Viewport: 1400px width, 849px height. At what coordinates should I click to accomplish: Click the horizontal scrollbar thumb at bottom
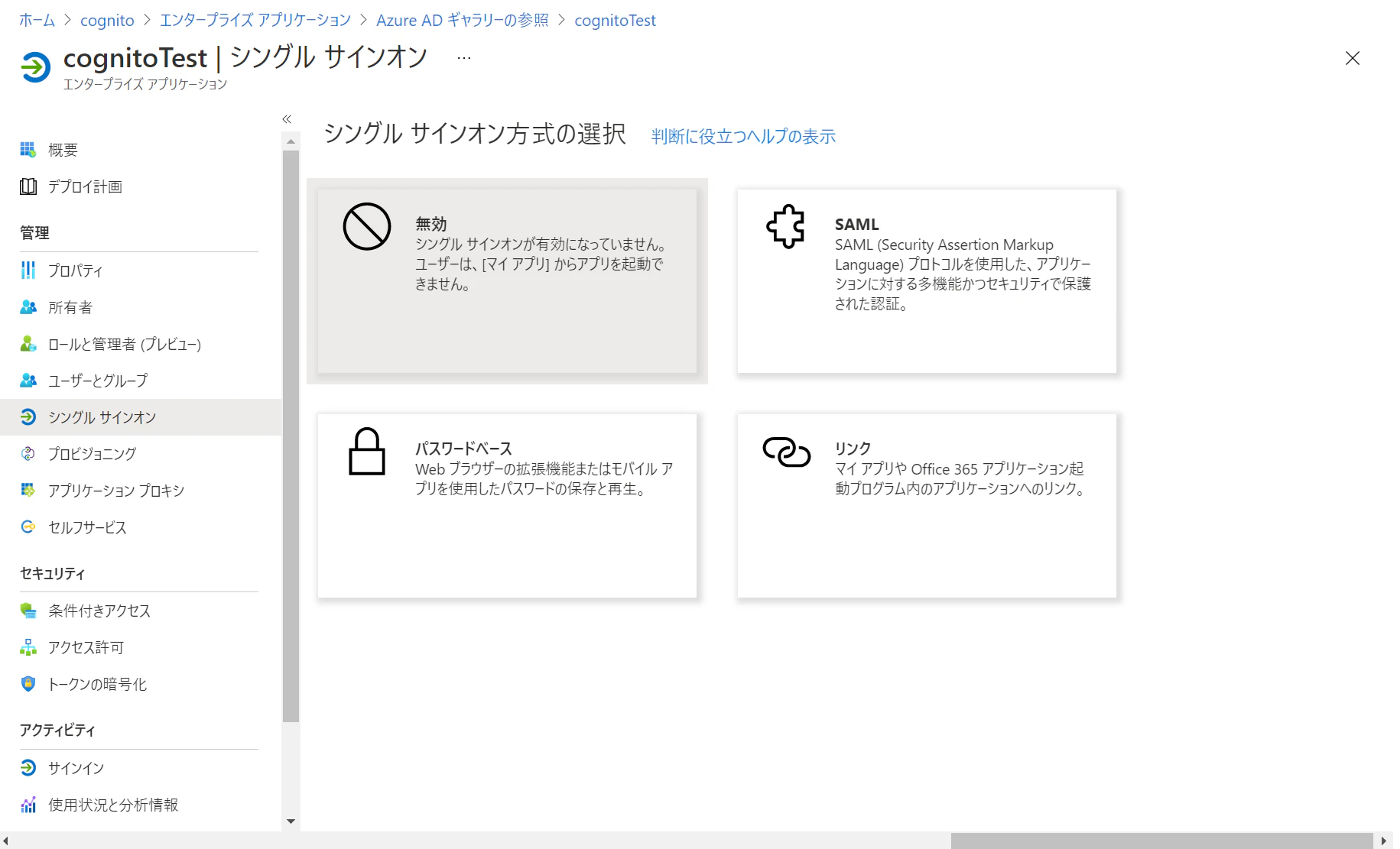coord(1162,841)
